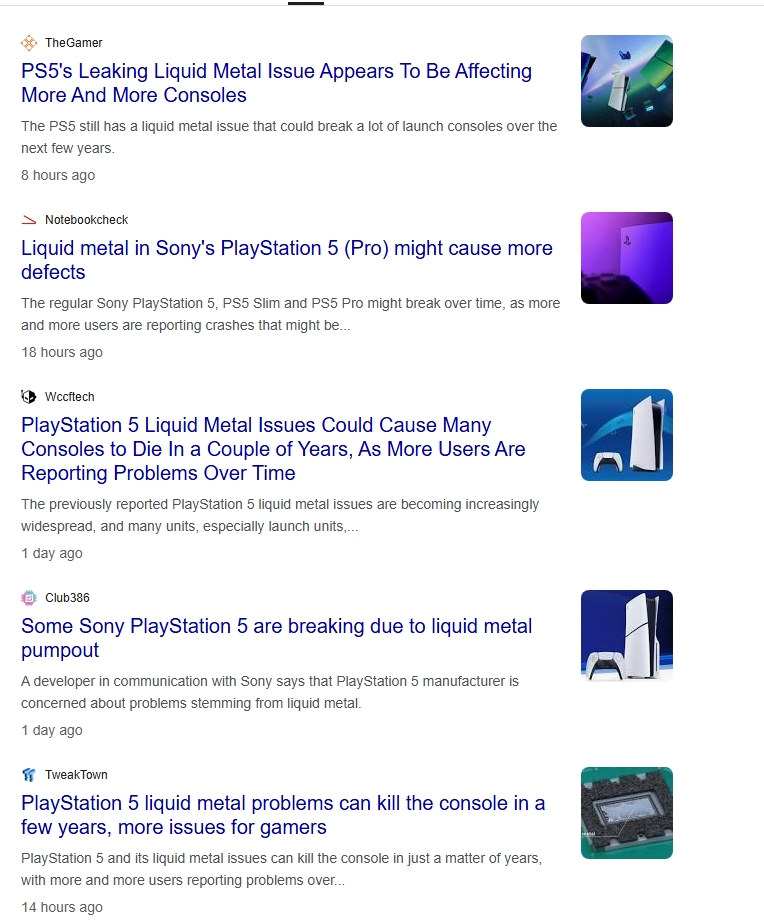Click '1 day ago' under Wccftech article
Image resolution: width=764 pixels, height=924 pixels.
click(52, 553)
